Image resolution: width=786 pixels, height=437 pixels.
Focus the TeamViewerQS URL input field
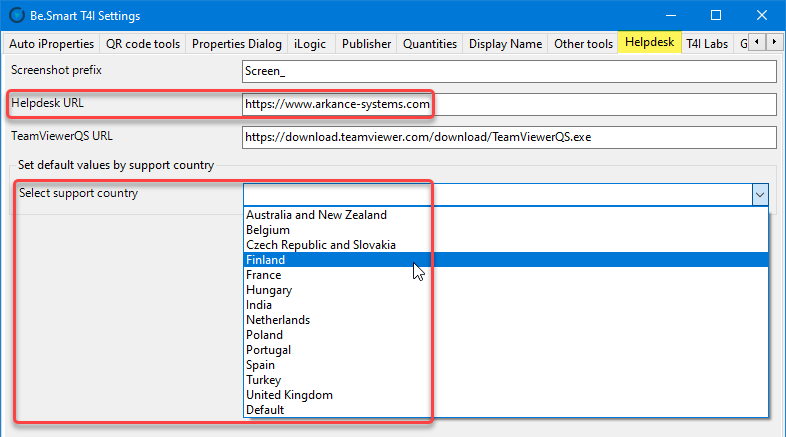click(x=509, y=137)
